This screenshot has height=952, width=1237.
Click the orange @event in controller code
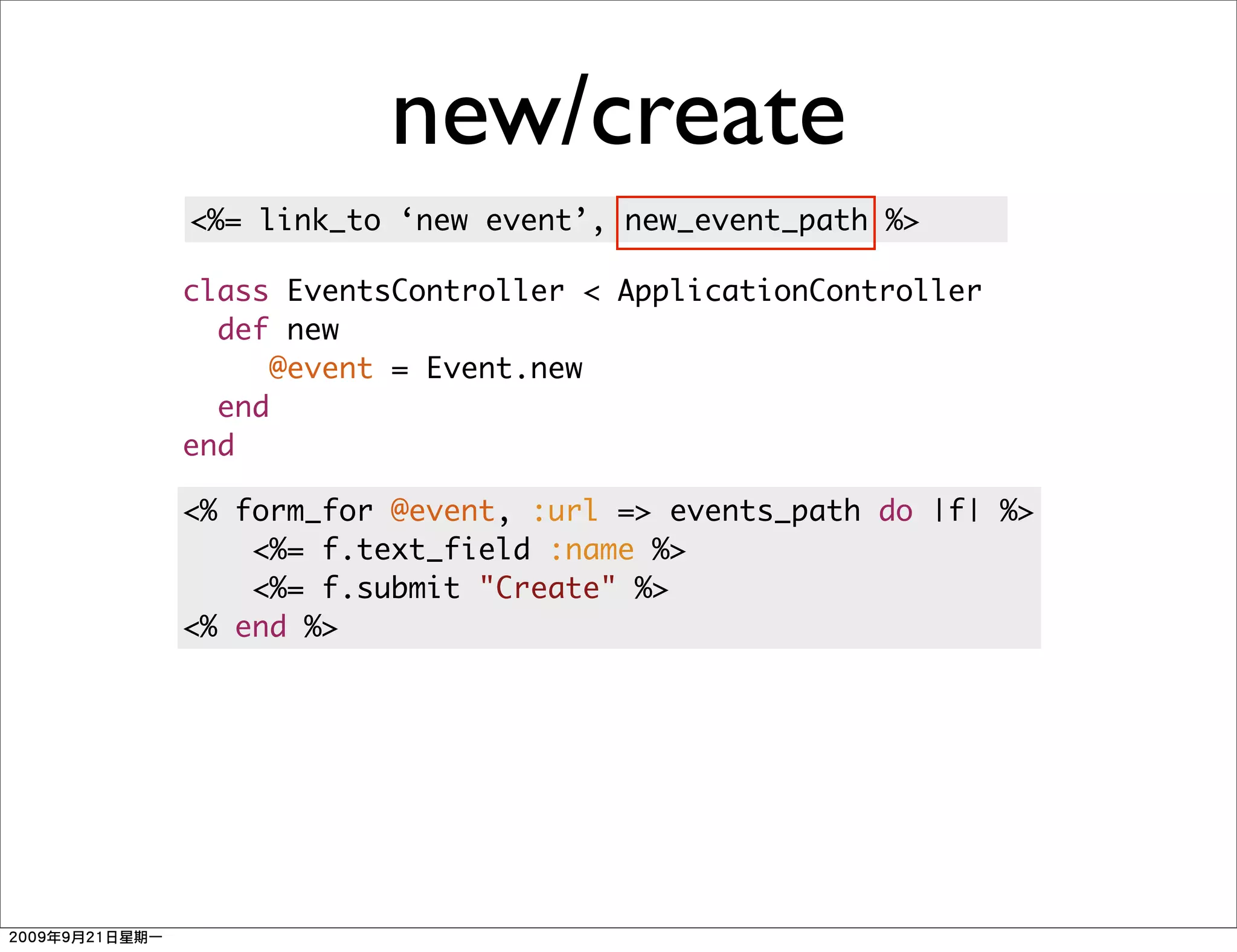pyautogui.click(x=321, y=368)
